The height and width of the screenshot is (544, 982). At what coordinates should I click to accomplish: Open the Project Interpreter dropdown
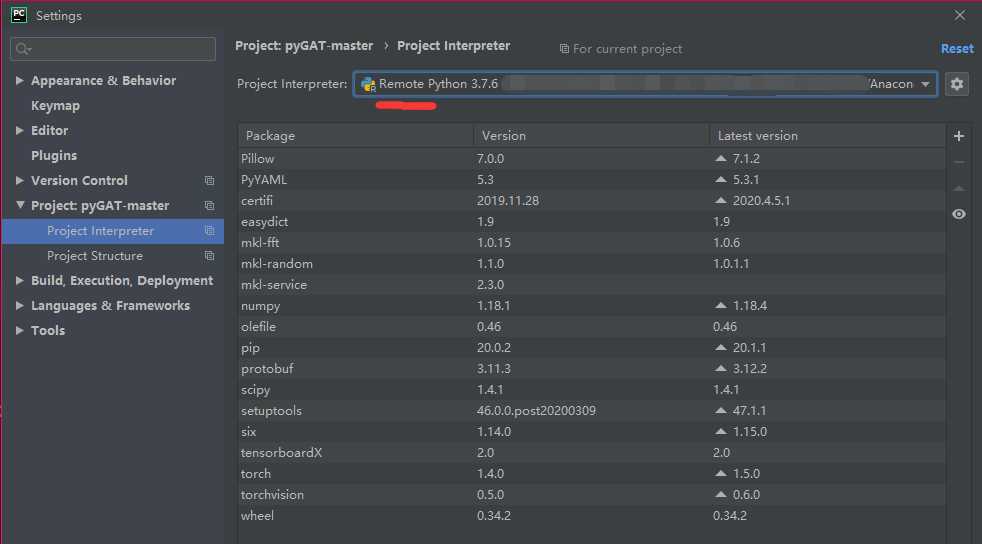[x=926, y=84]
